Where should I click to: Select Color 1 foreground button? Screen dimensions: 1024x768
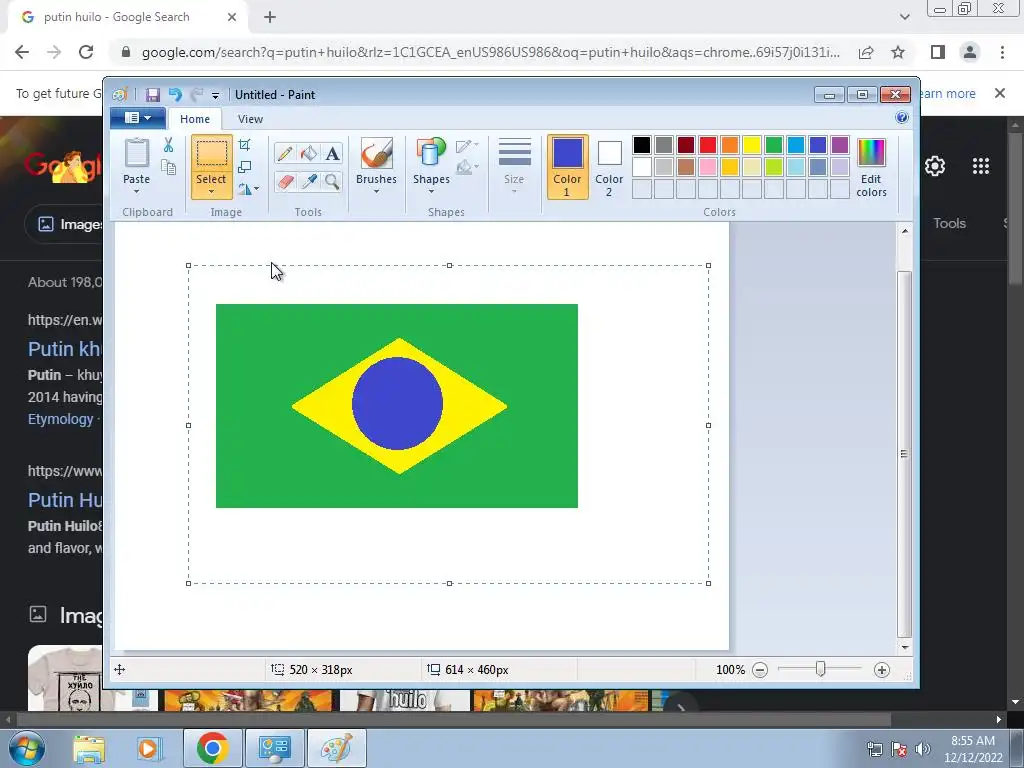(567, 167)
